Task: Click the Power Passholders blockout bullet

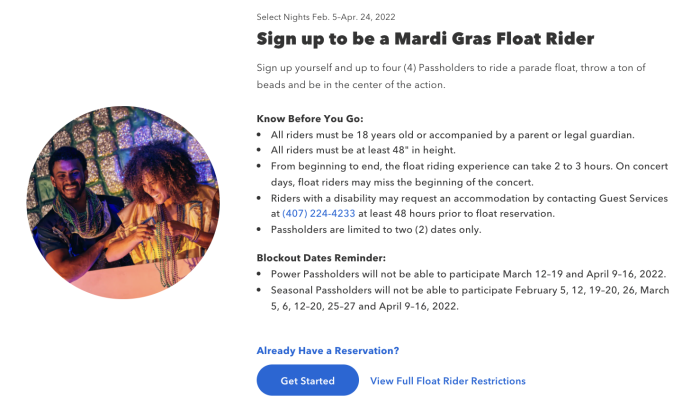Action: 468,274
